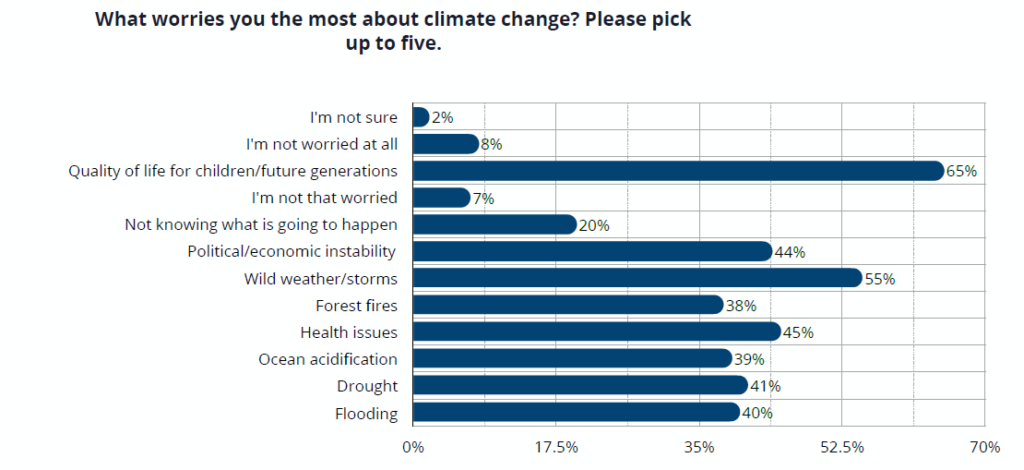Click the "Quality of life for children/future generations" label
This screenshot has width=1024, height=470.
tap(233, 171)
